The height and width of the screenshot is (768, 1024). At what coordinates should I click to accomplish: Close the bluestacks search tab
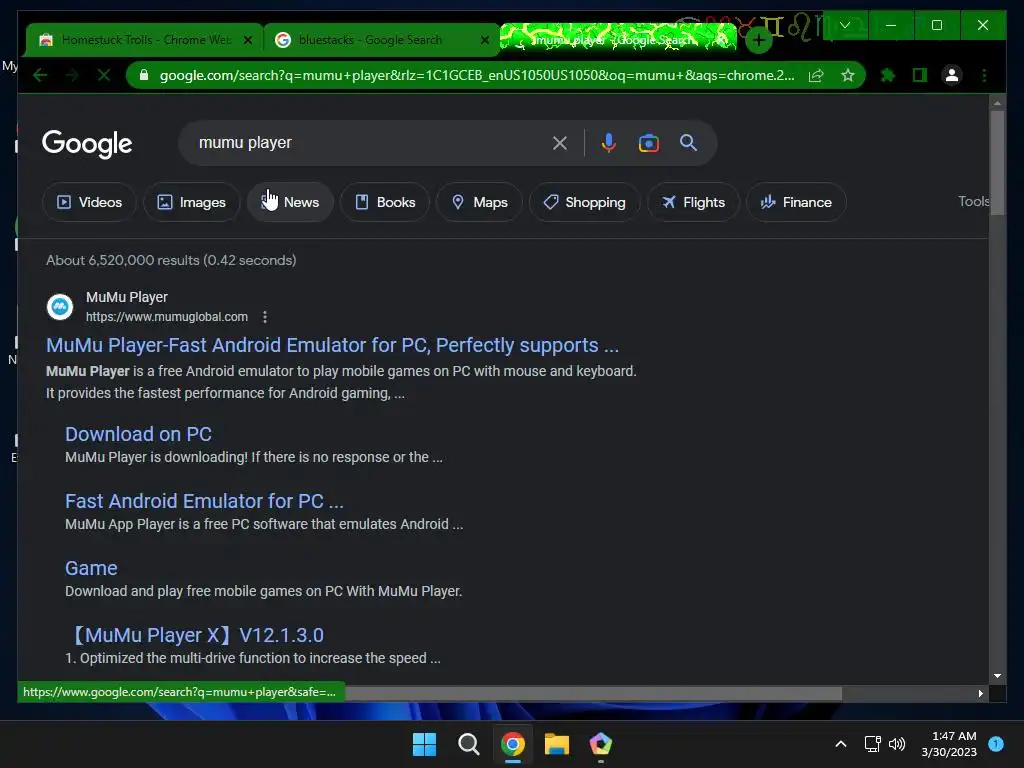(485, 40)
